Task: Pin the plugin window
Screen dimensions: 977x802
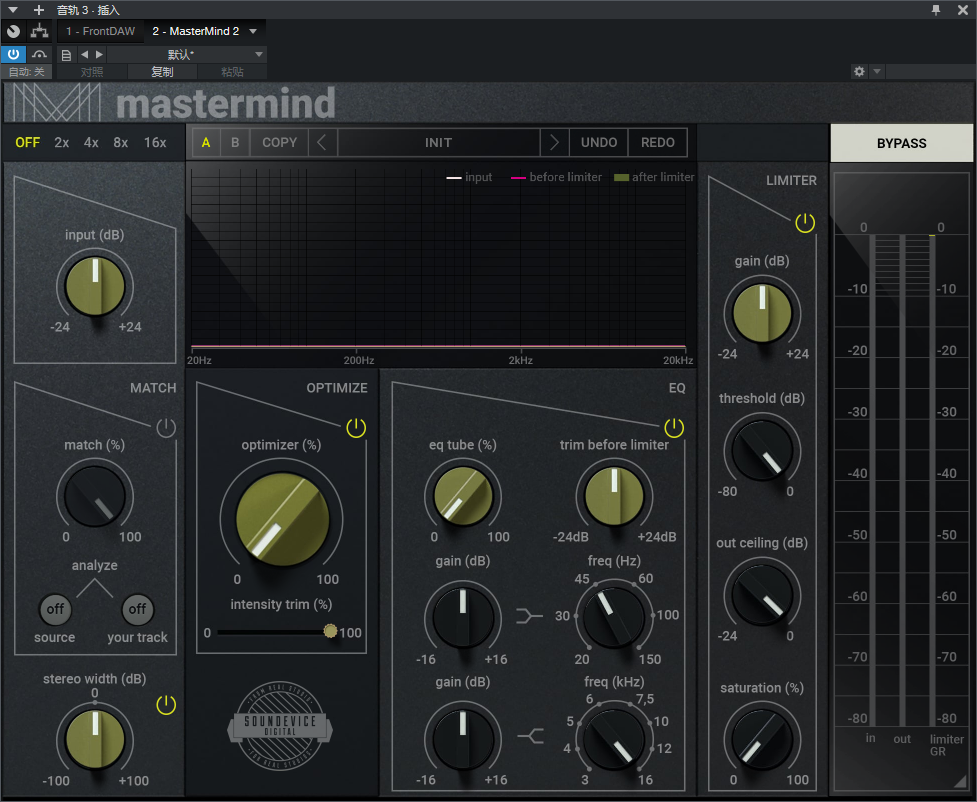Action: 936,10
